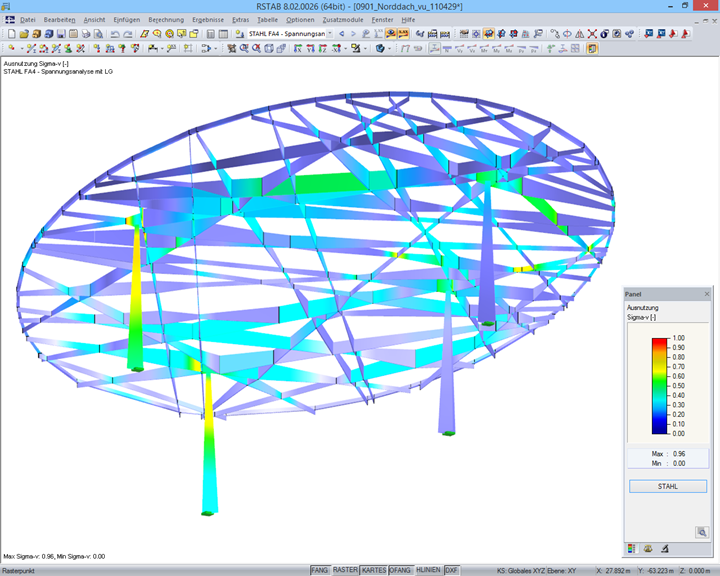This screenshot has width=720, height=576.
Task: Set view in Z direction
Action: click(x=322, y=48)
